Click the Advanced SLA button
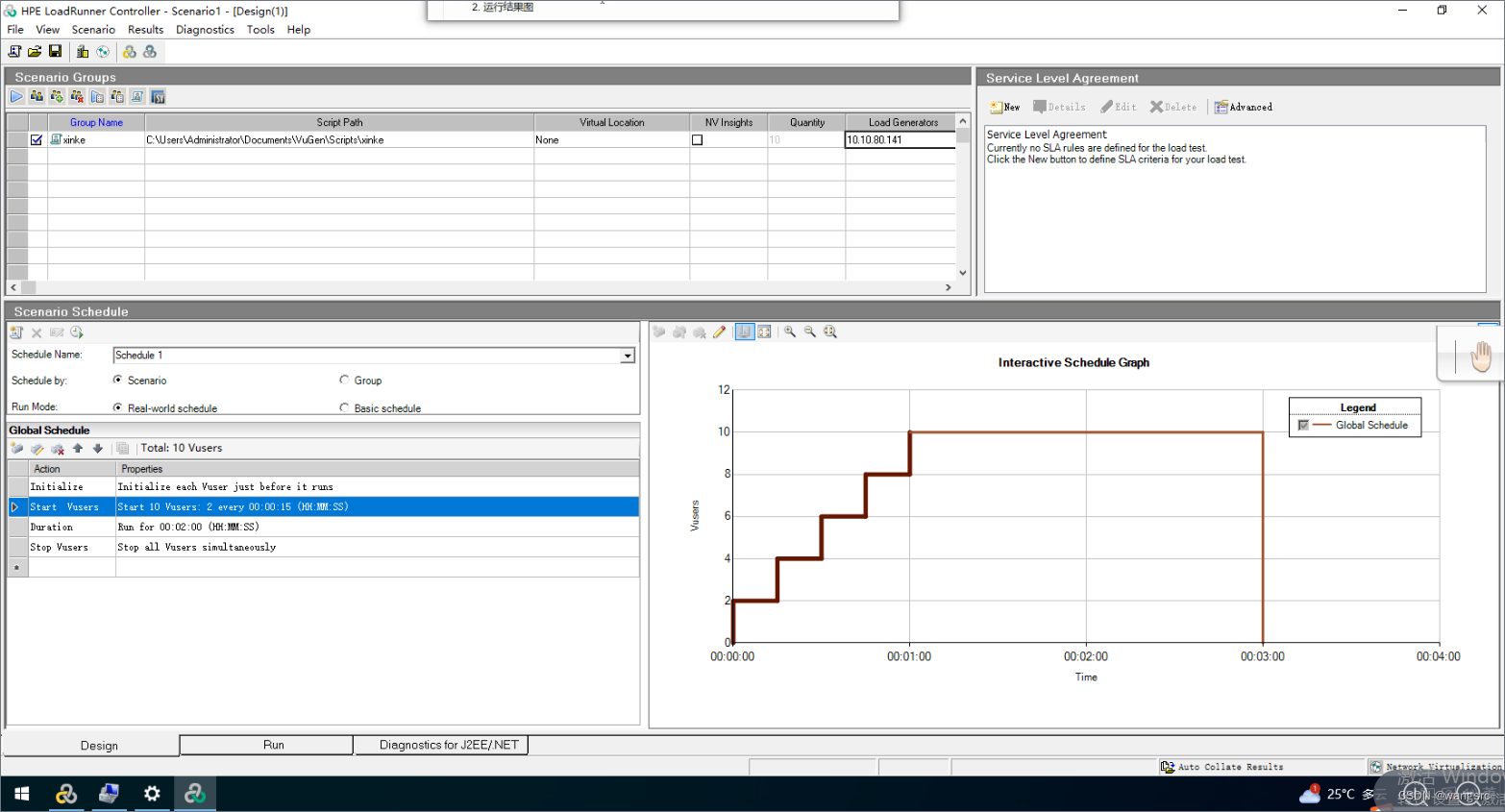Image resolution: width=1505 pixels, height=812 pixels. pyautogui.click(x=1244, y=107)
